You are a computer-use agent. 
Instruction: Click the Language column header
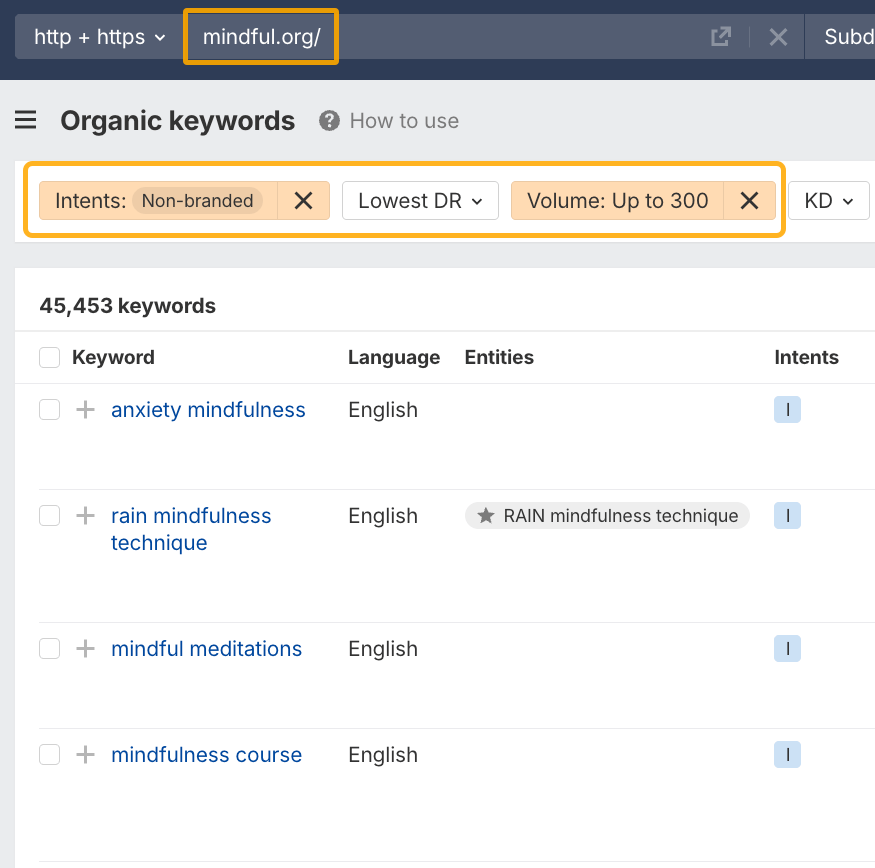(x=394, y=357)
